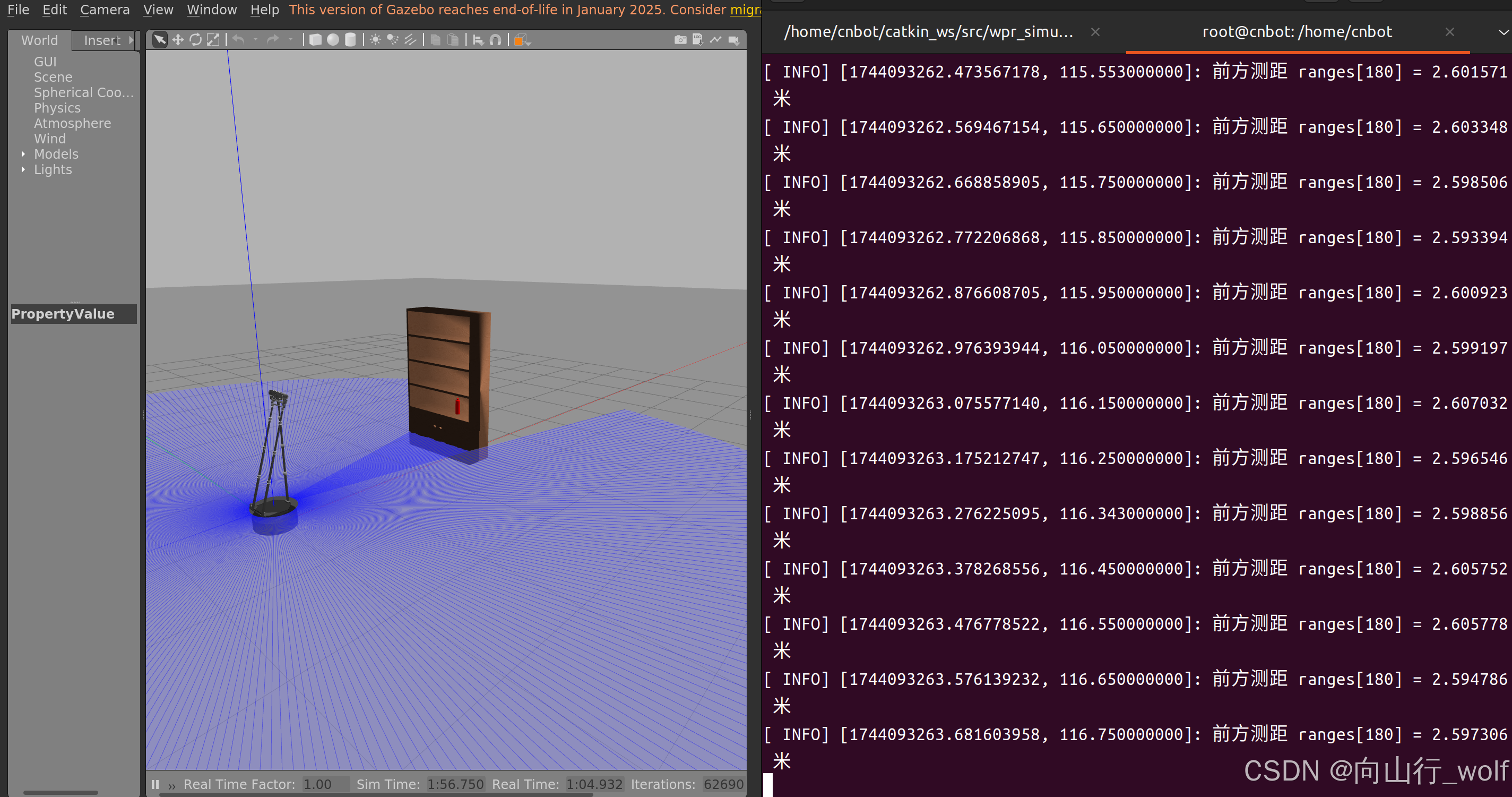Viewport: 1512px width, 797px height.
Task: Click the Iterations value 62690
Action: [724, 784]
